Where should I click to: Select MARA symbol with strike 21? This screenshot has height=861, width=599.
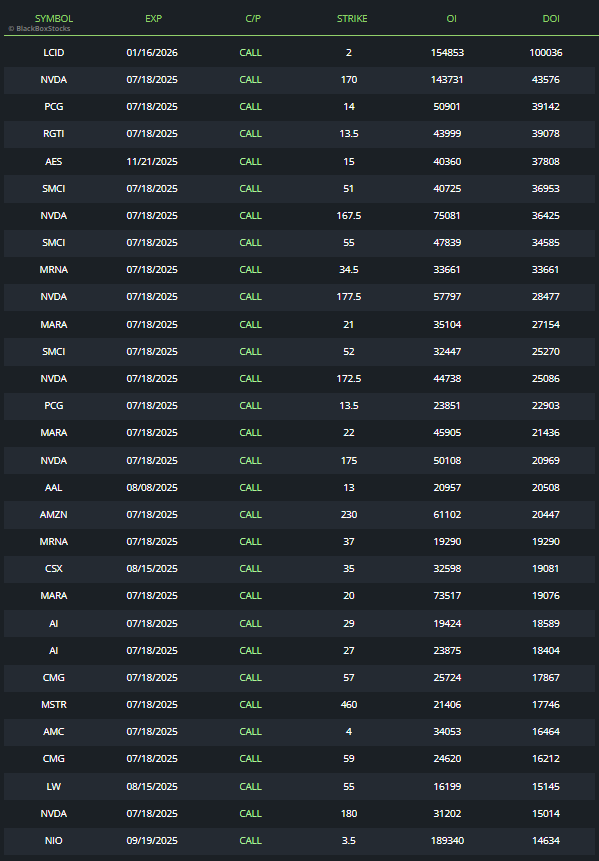54,325
